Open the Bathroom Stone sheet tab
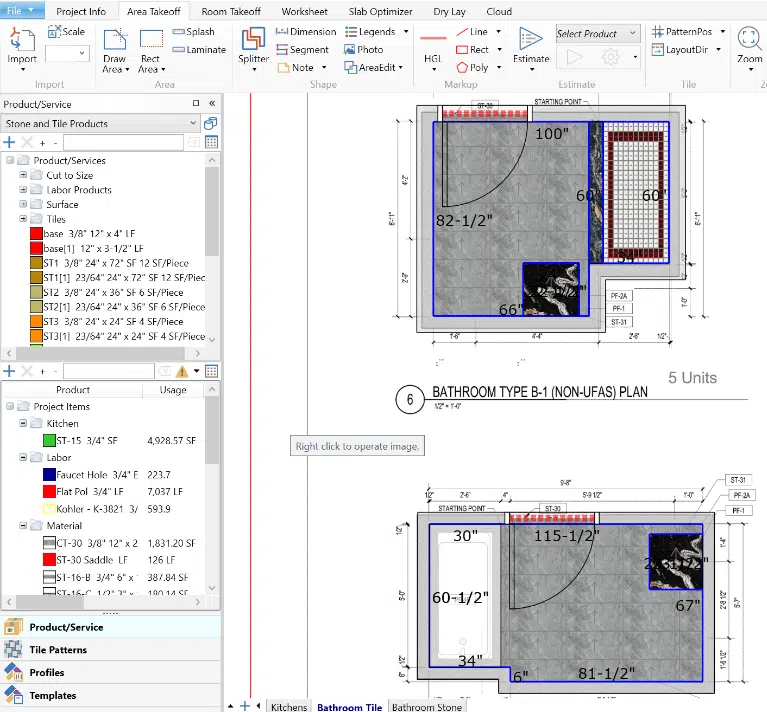 (x=426, y=707)
